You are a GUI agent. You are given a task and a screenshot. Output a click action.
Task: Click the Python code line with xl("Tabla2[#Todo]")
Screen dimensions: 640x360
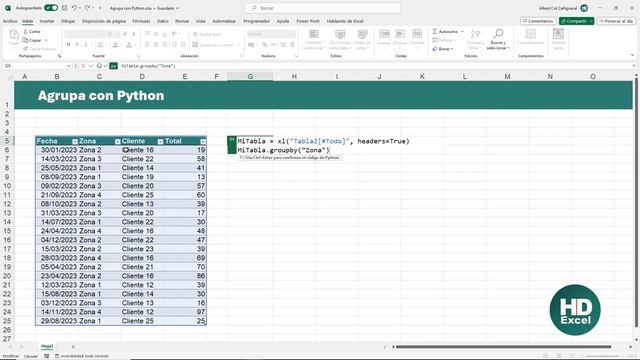pos(323,141)
